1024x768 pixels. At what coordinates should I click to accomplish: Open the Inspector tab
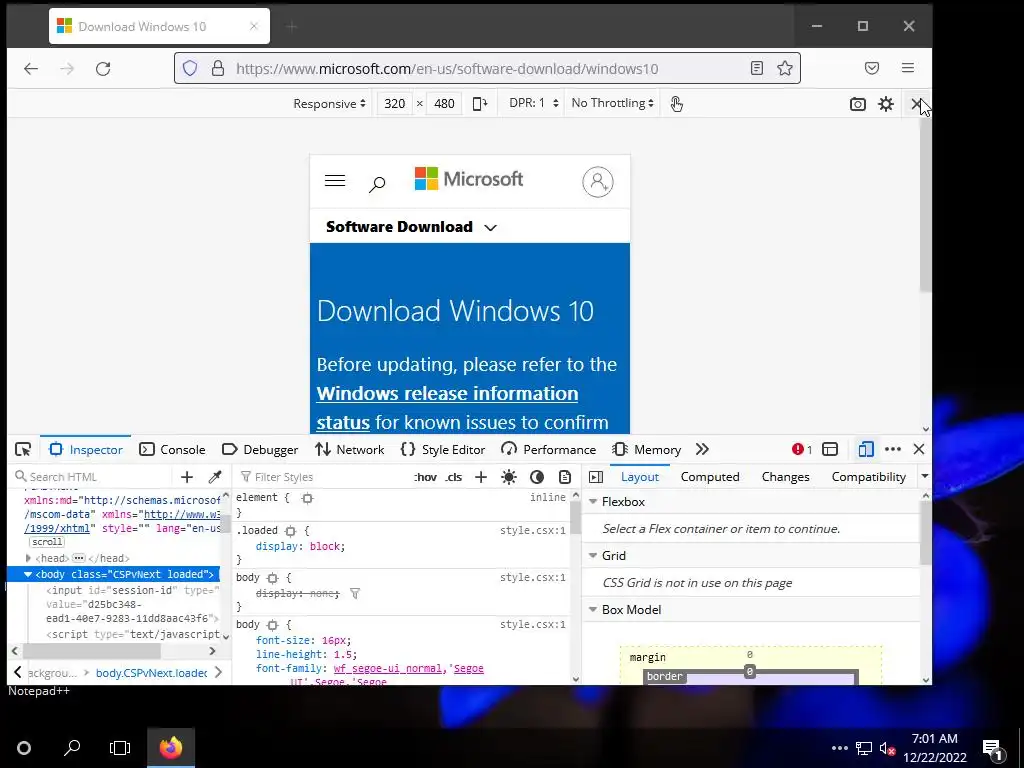pyautogui.click(x=86, y=449)
